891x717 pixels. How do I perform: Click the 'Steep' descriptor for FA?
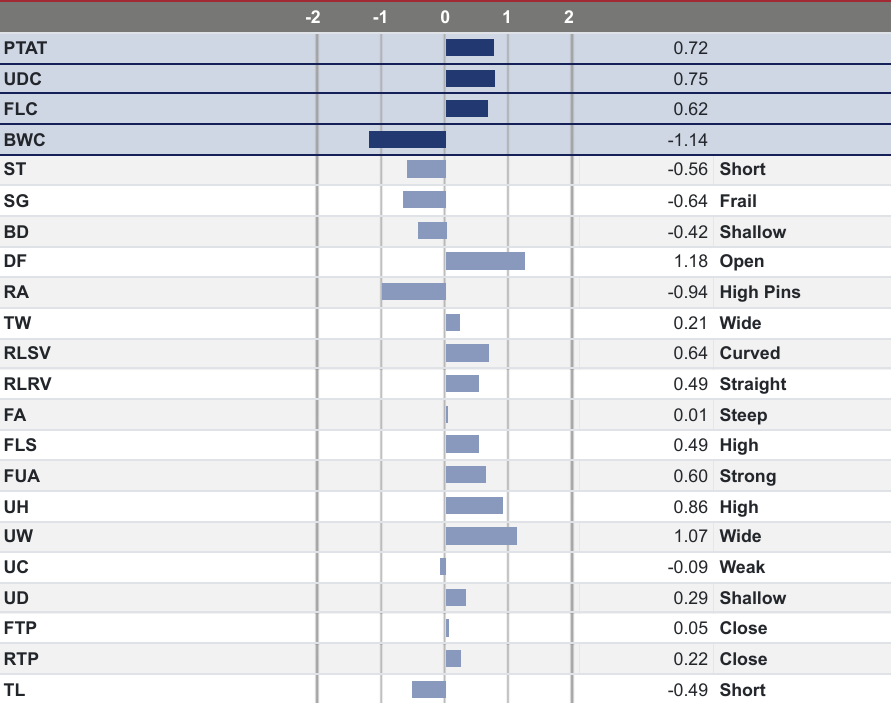pos(743,415)
